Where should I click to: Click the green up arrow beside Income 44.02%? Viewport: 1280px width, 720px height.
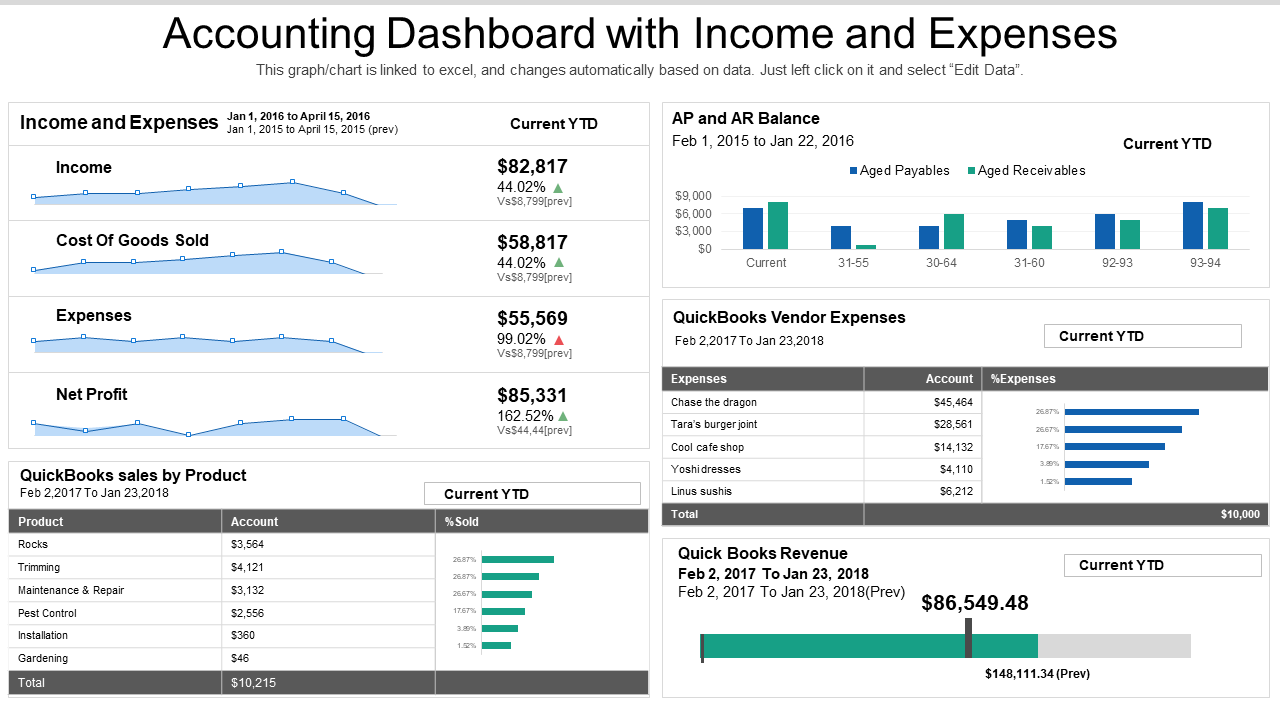coord(558,187)
